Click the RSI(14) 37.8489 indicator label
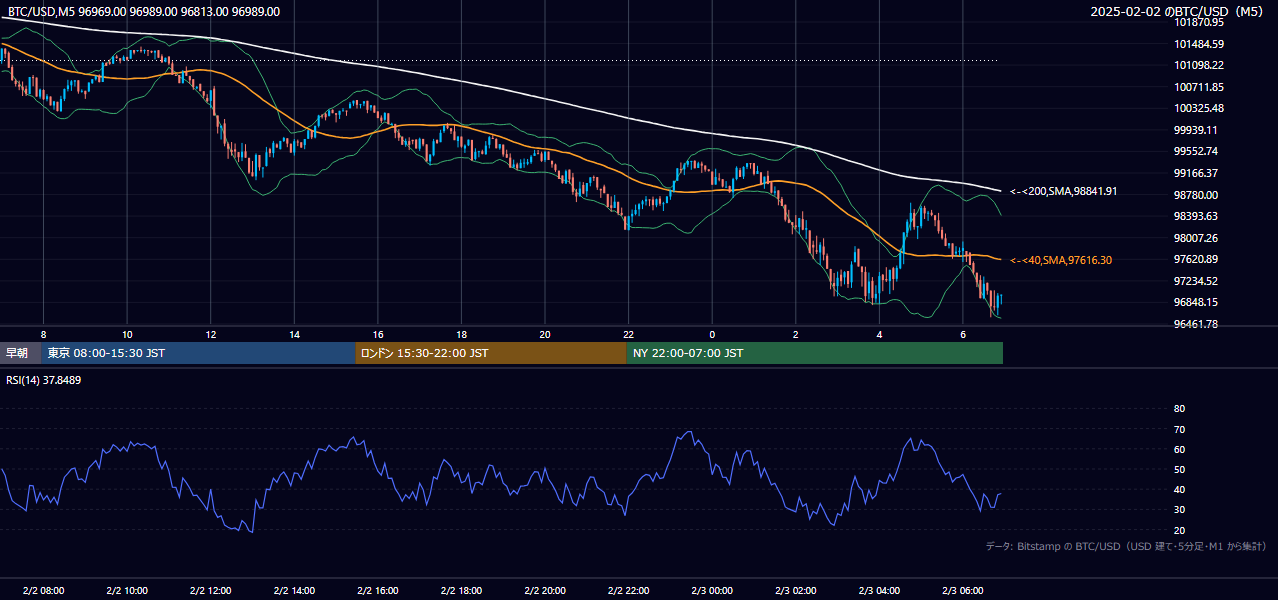The width and height of the screenshot is (1278, 600). click(x=44, y=380)
